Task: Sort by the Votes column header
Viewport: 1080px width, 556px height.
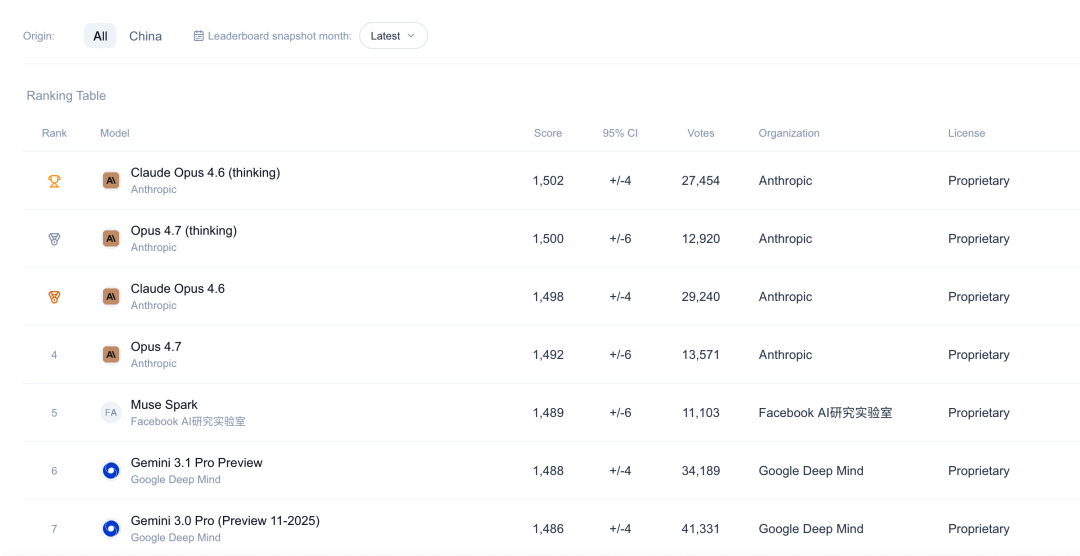Action: point(700,133)
